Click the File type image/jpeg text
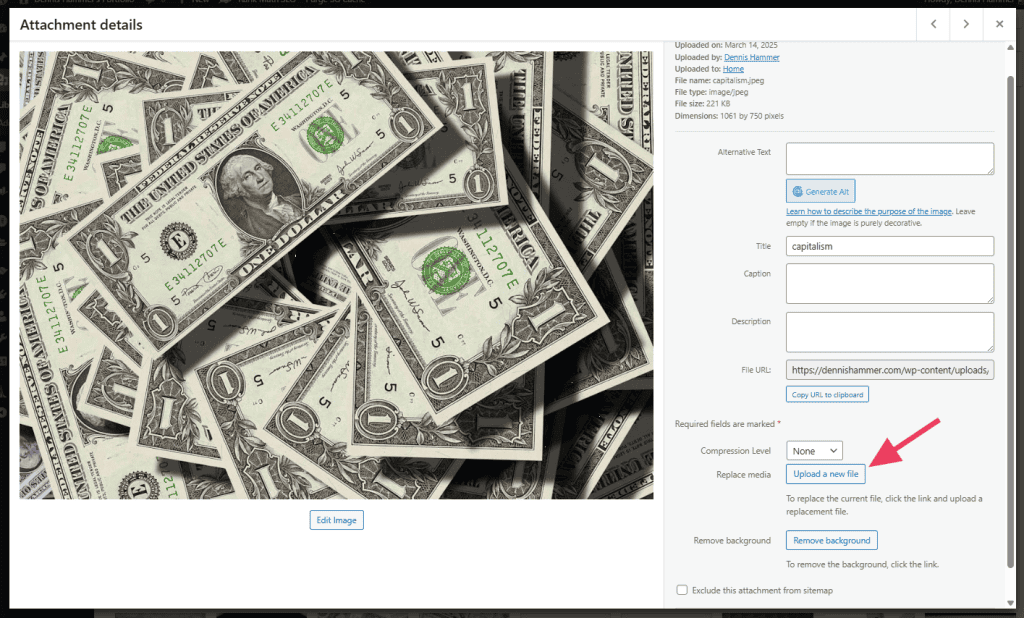The image size is (1024, 618). tap(711, 92)
